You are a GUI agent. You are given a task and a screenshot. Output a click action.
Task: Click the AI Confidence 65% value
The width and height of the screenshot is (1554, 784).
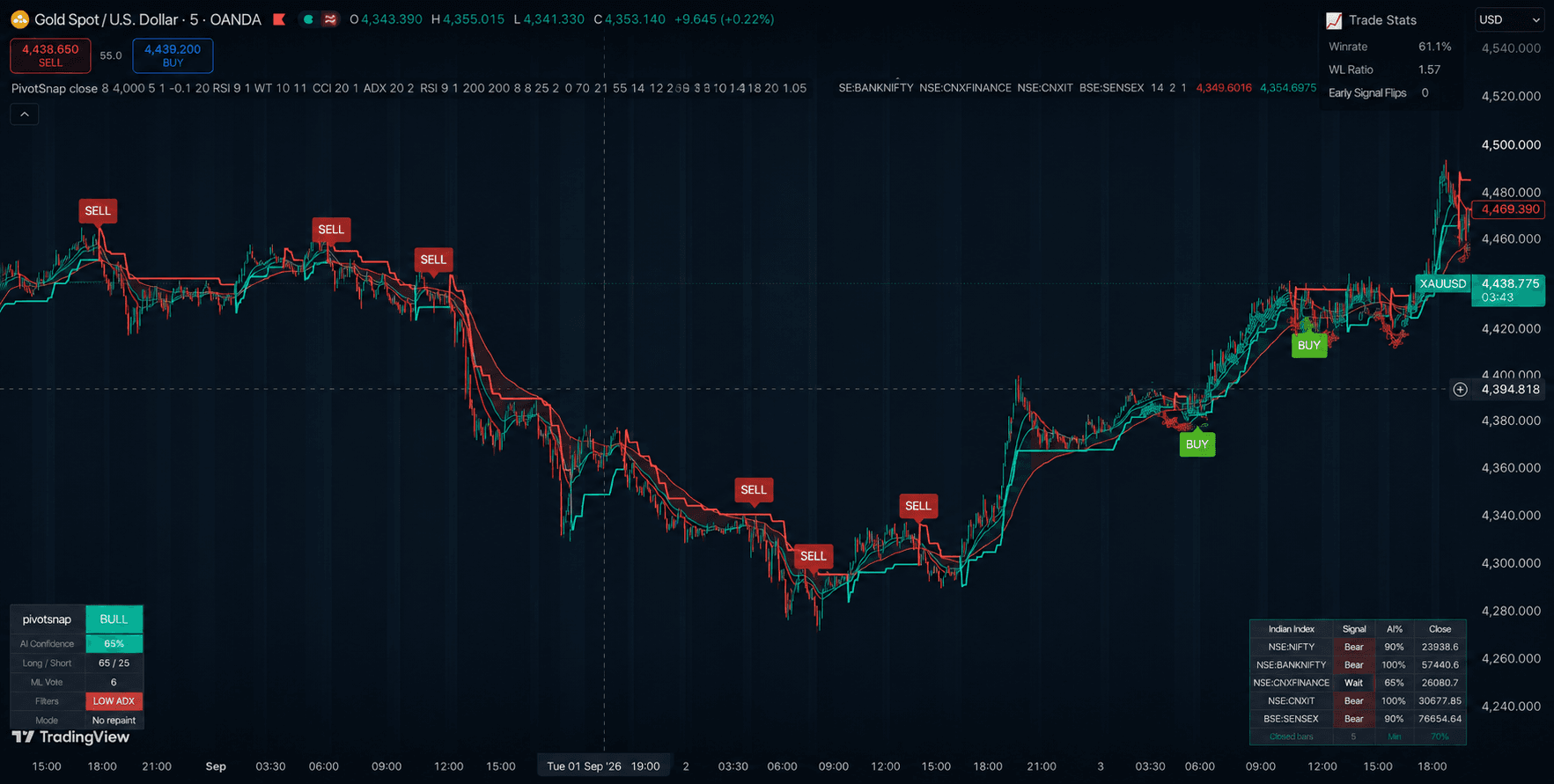click(x=114, y=644)
